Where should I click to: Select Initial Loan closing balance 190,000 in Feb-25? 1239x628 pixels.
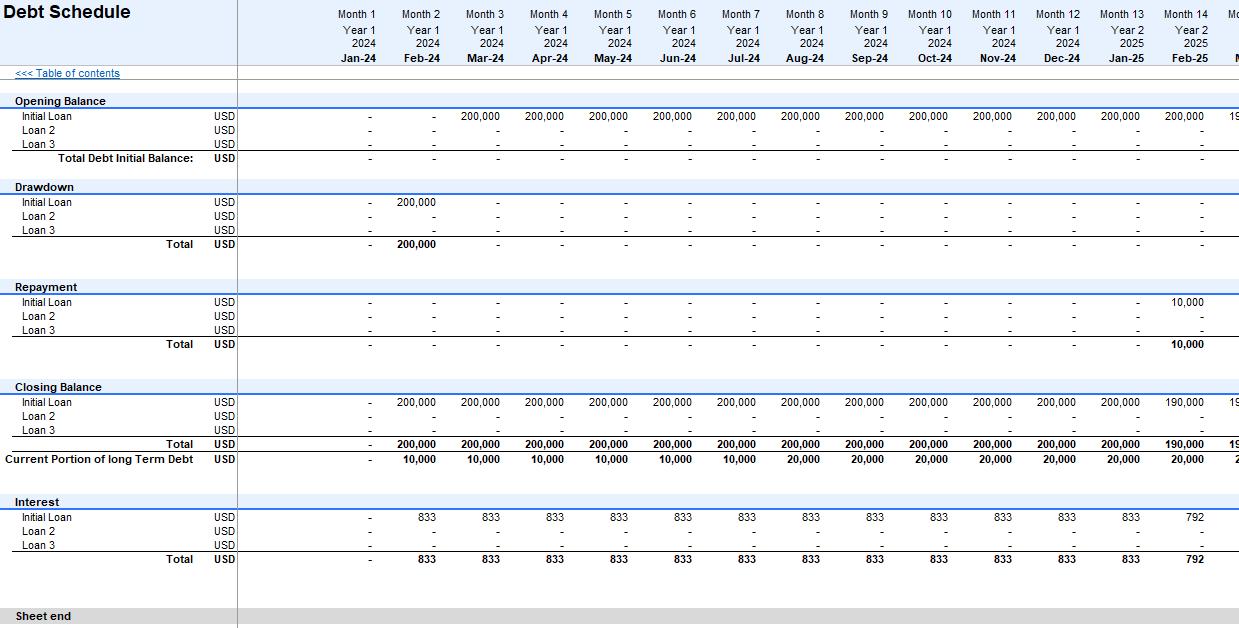click(1184, 402)
